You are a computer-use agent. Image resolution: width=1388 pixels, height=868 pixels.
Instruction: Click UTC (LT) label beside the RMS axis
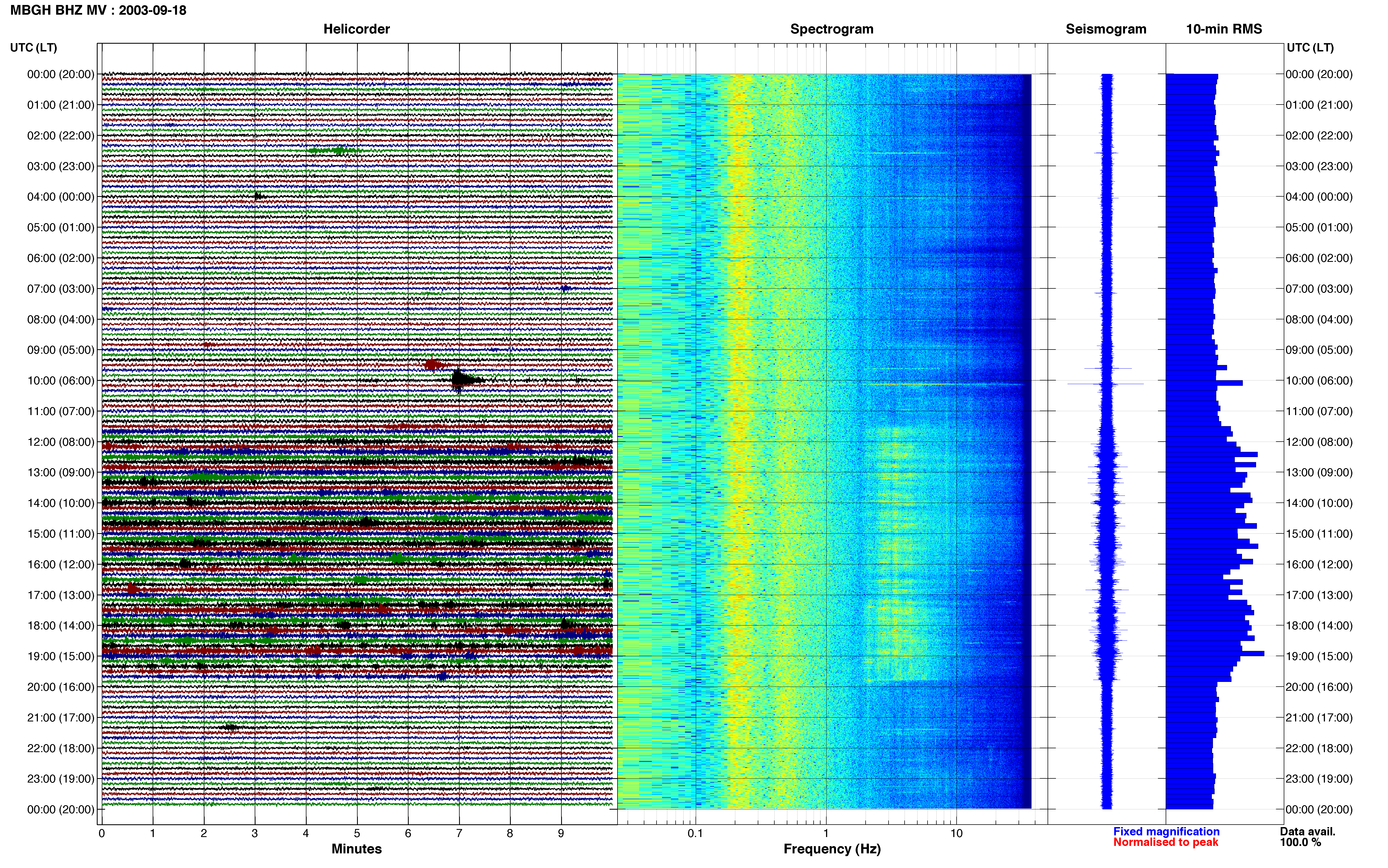[x=1310, y=48]
